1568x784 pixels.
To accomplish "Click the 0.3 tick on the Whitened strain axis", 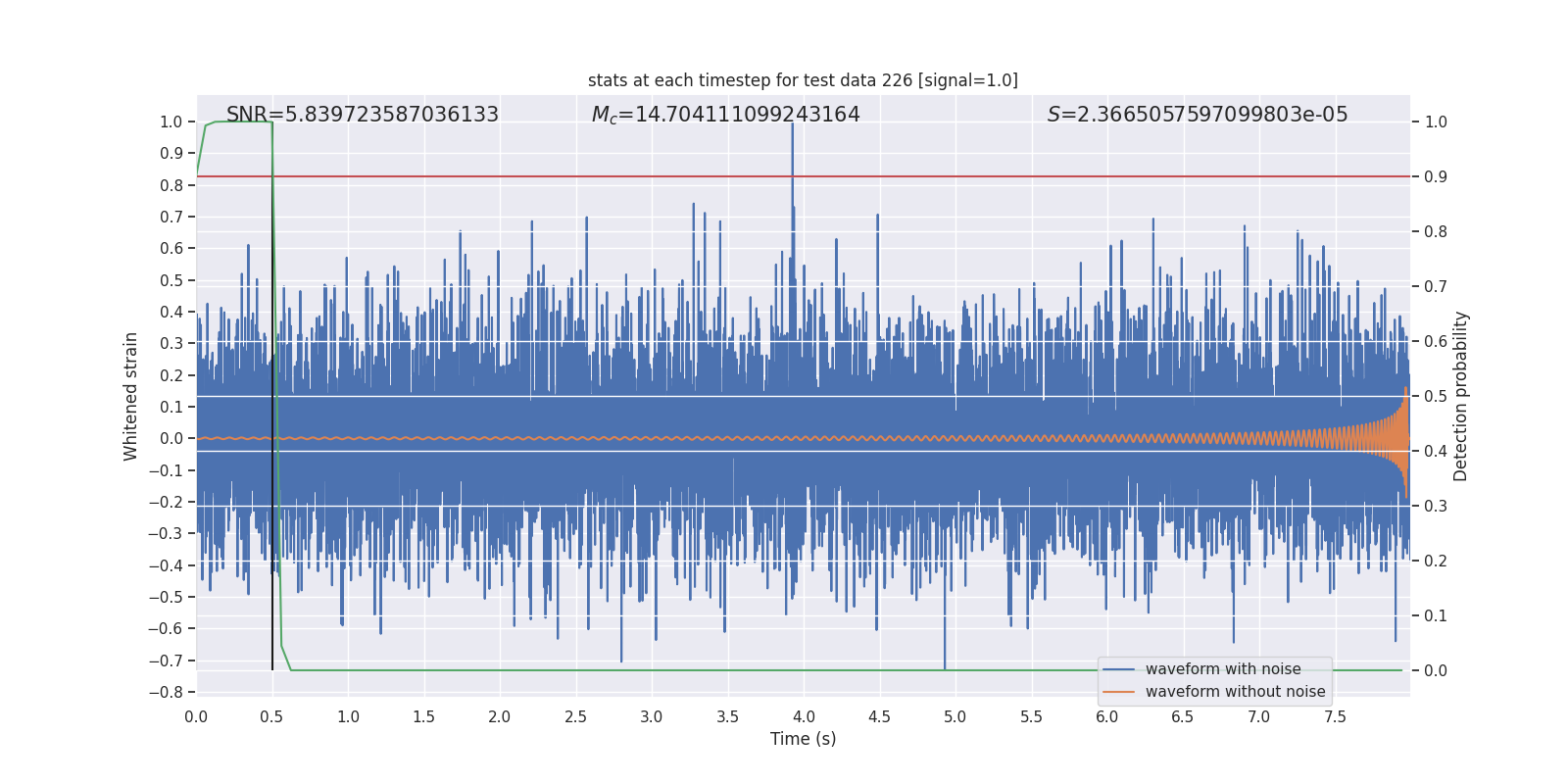I will tap(171, 343).
